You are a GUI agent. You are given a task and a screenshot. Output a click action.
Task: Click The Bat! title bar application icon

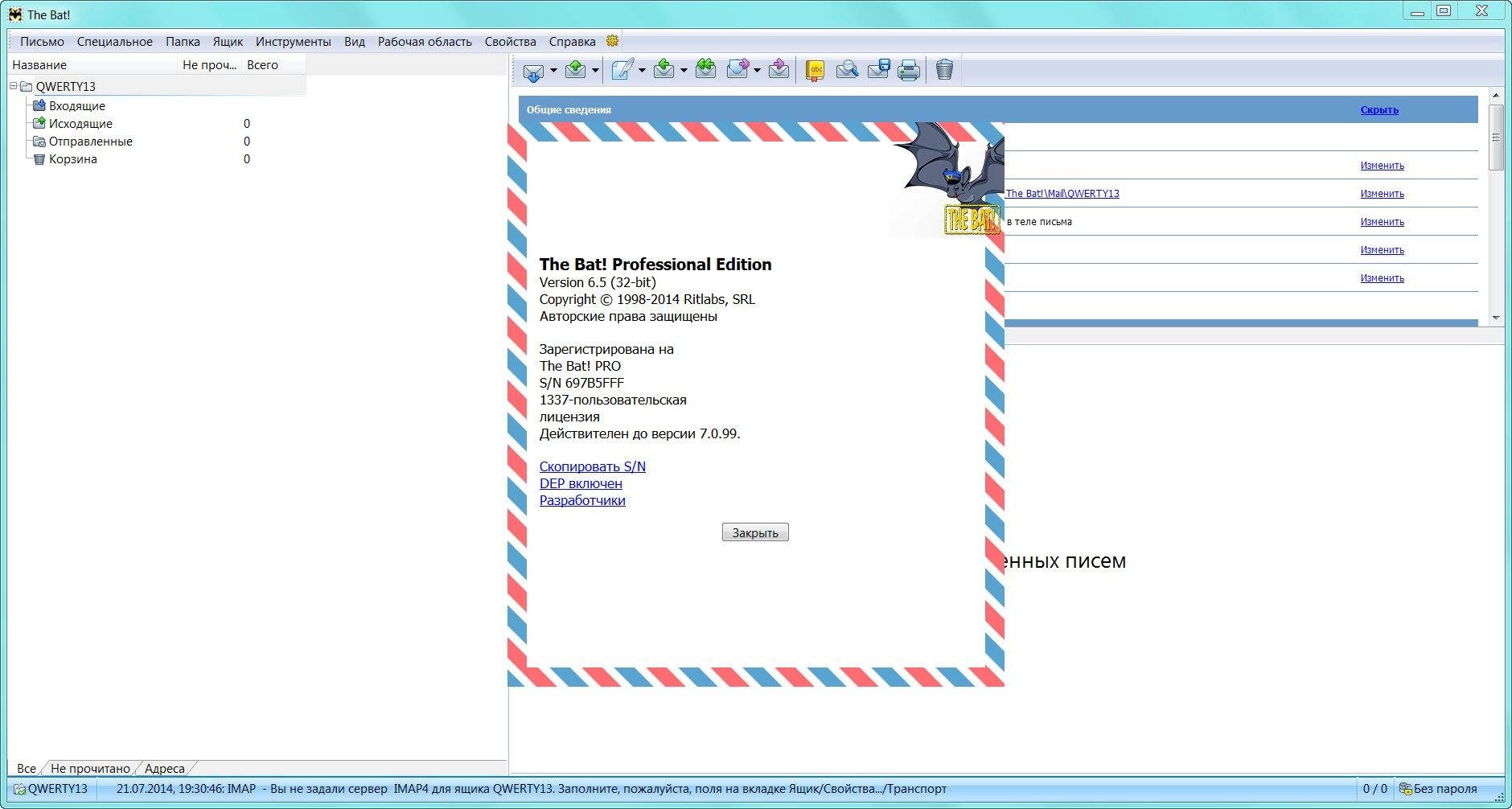[15, 14]
